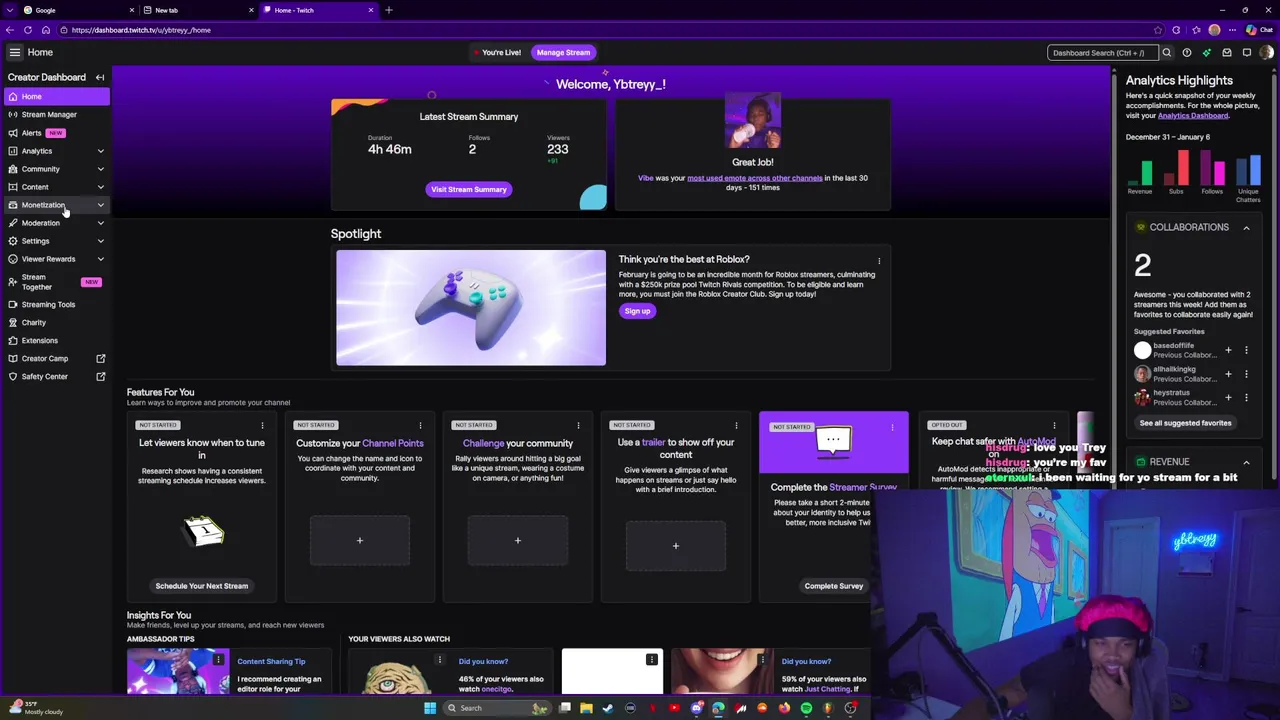Add heystratus as favorite with plus

(x=1228, y=397)
